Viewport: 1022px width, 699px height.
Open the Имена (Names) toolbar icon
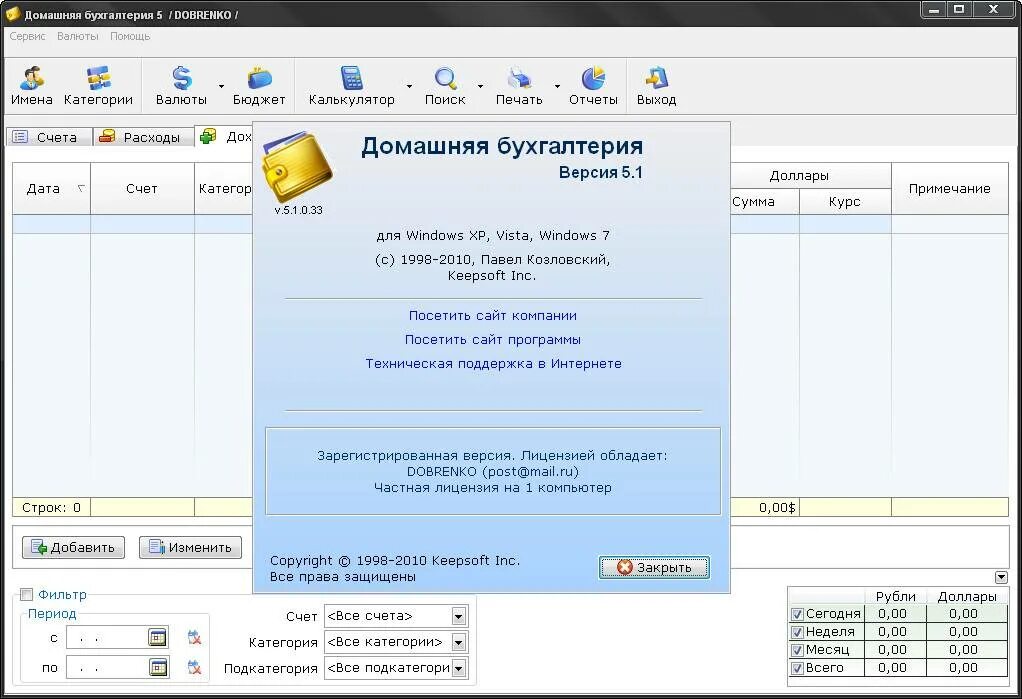coord(31,85)
